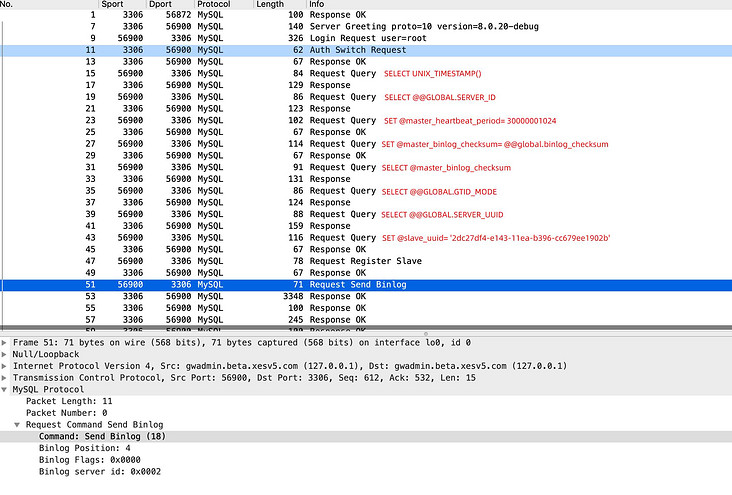
Task: Select packet 13 Response OK row
Action: (366, 62)
